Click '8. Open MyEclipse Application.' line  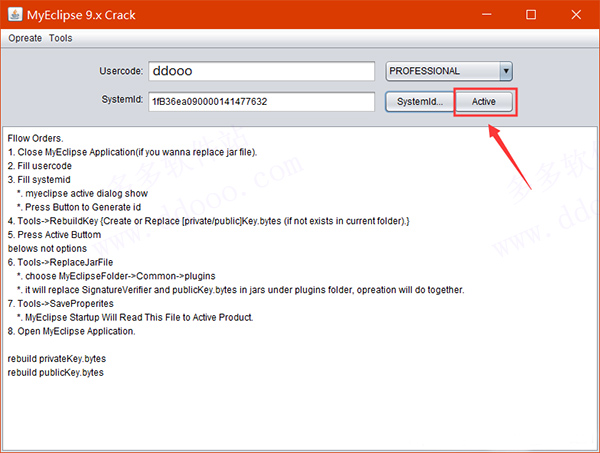pos(72,331)
